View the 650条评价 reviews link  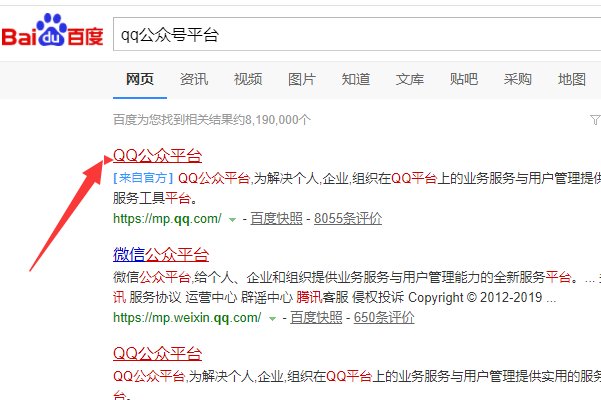point(384,318)
